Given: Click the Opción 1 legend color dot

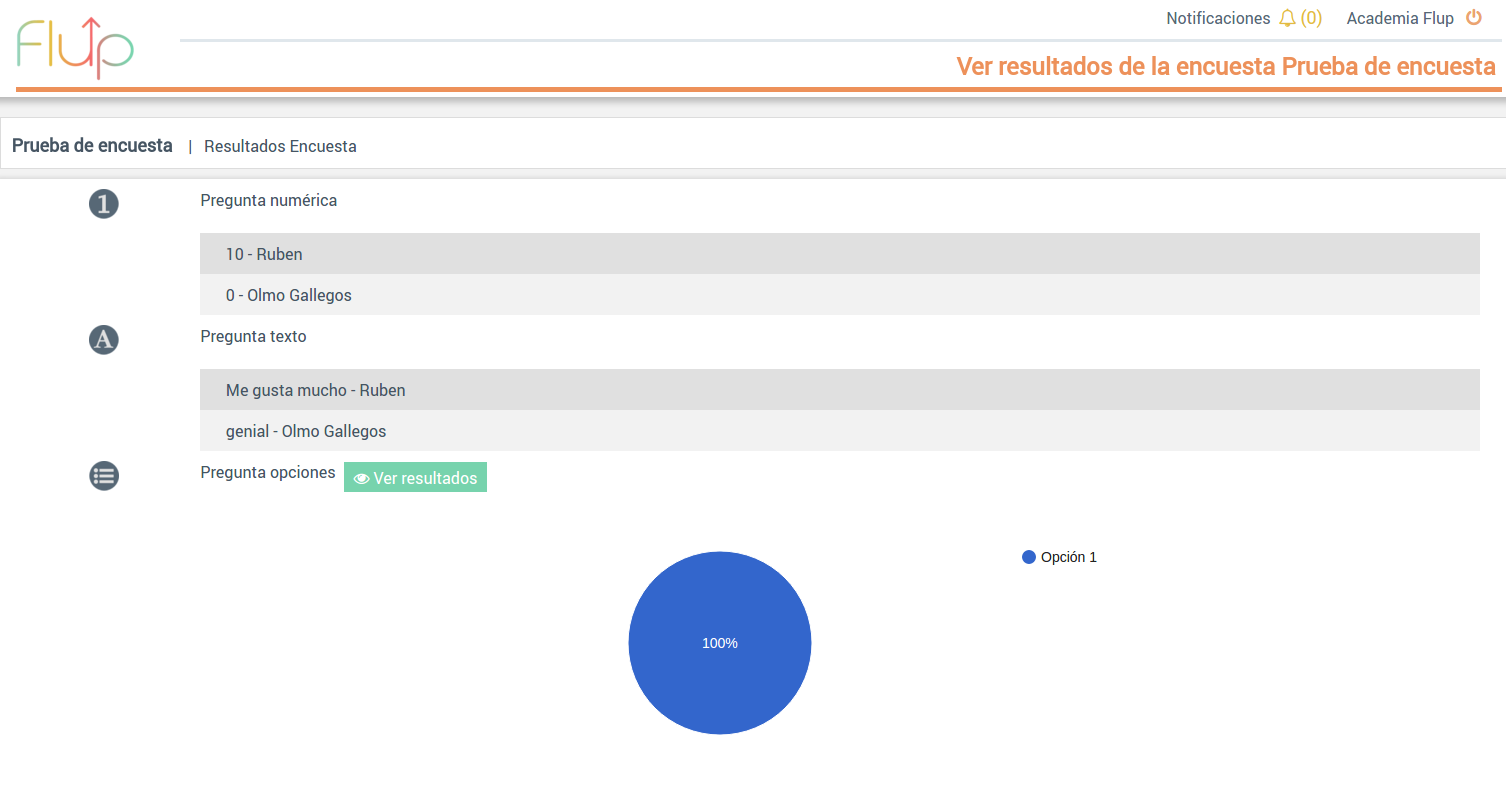Looking at the screenshot, I should (1029, 557).
